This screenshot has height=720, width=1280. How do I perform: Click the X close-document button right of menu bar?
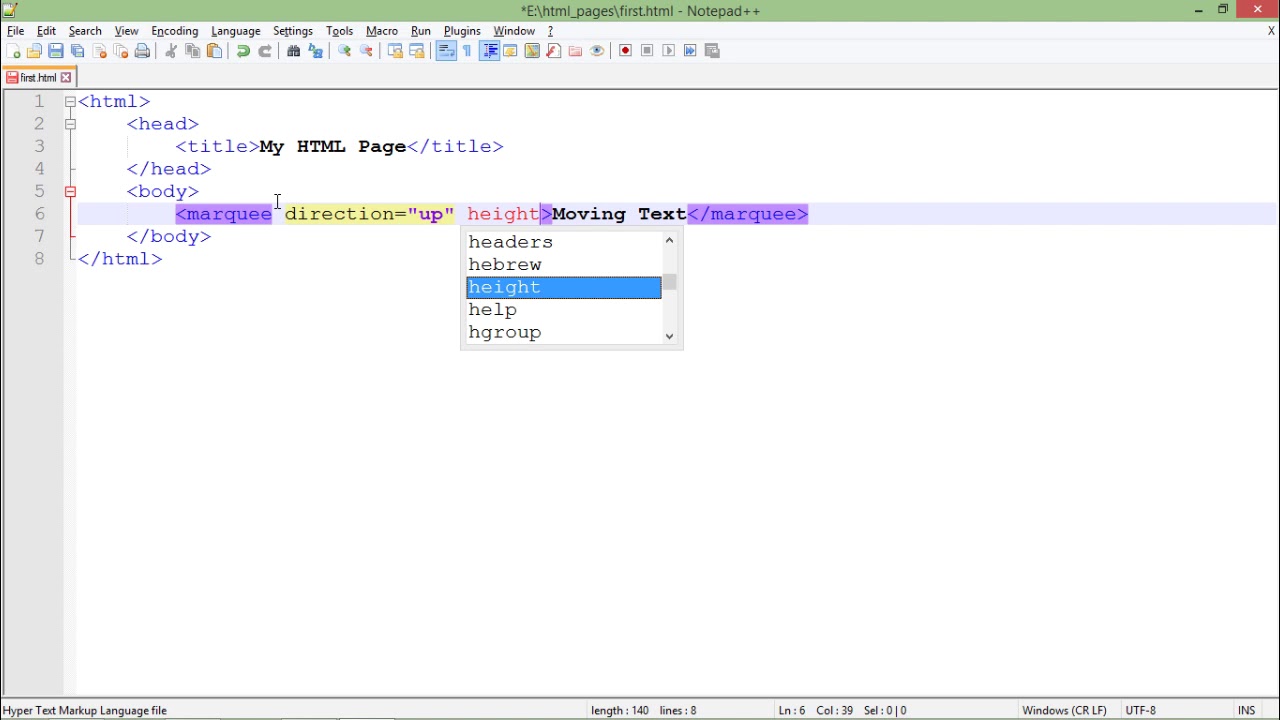[x=1271, y=31]
